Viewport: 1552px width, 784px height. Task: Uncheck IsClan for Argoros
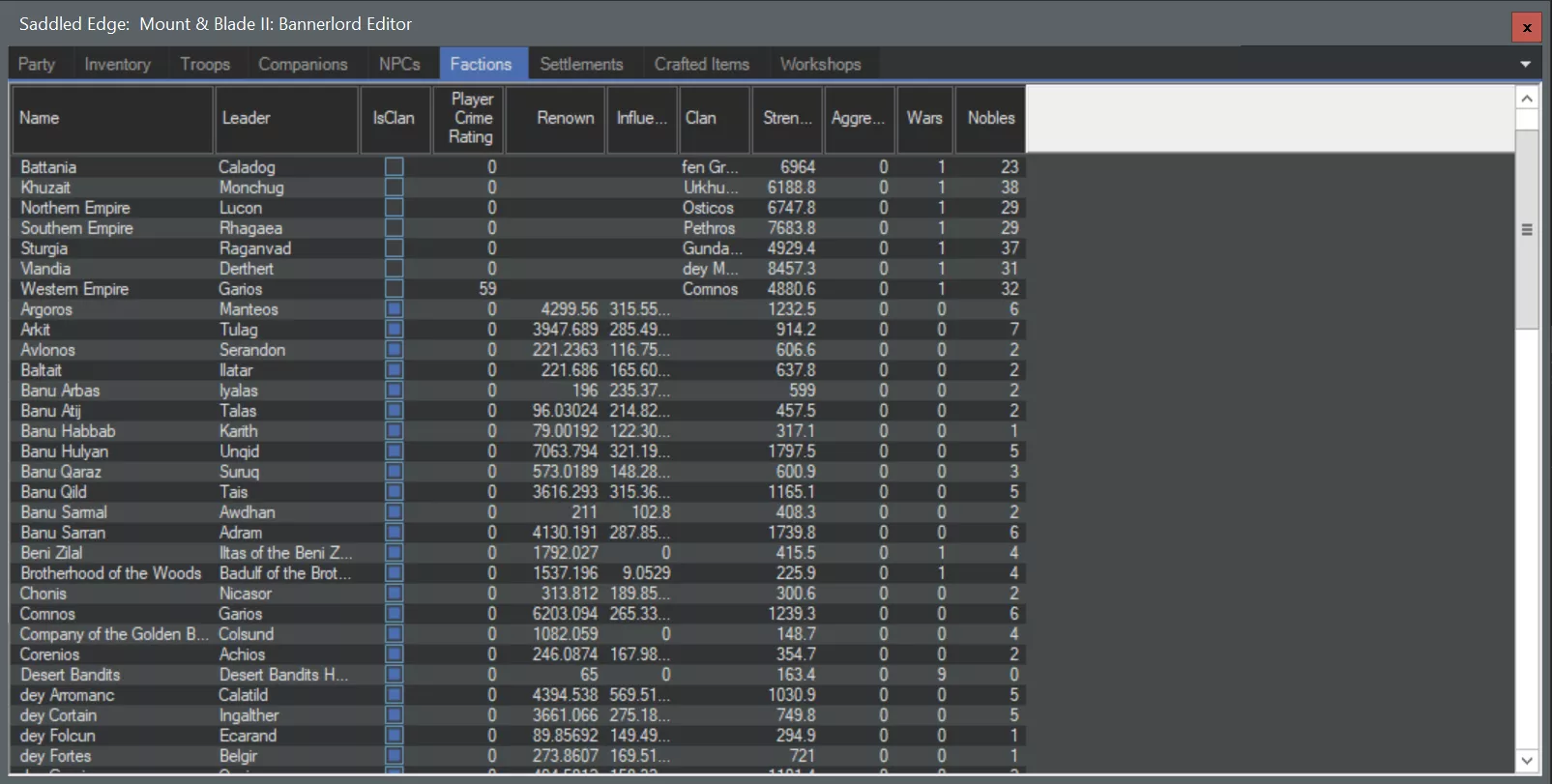pos(394,309)
